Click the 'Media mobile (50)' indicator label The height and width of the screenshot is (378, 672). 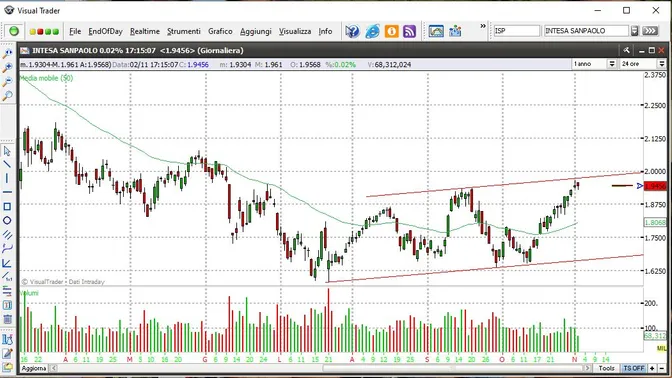[47, 78]
